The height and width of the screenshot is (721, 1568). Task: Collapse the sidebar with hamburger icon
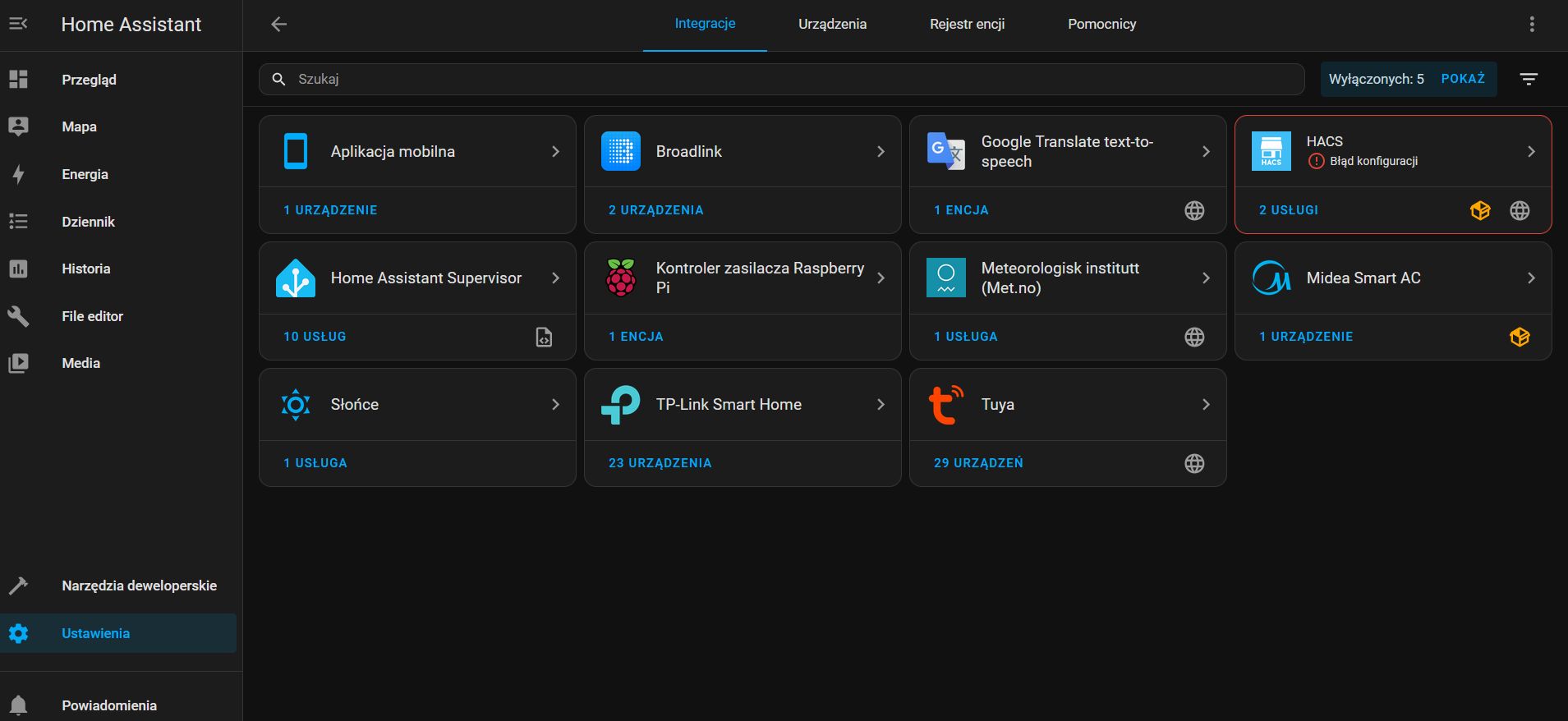pos(18,24)
